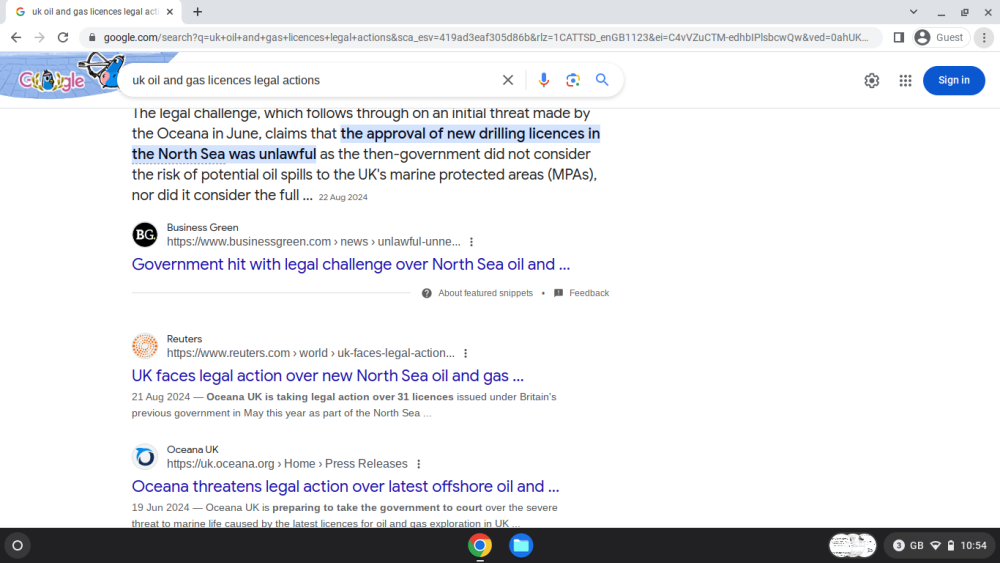The width and height of the screenshot is (1000, 563).
Task: Open quick settings via the gear icon
Action: click(872, 80)
